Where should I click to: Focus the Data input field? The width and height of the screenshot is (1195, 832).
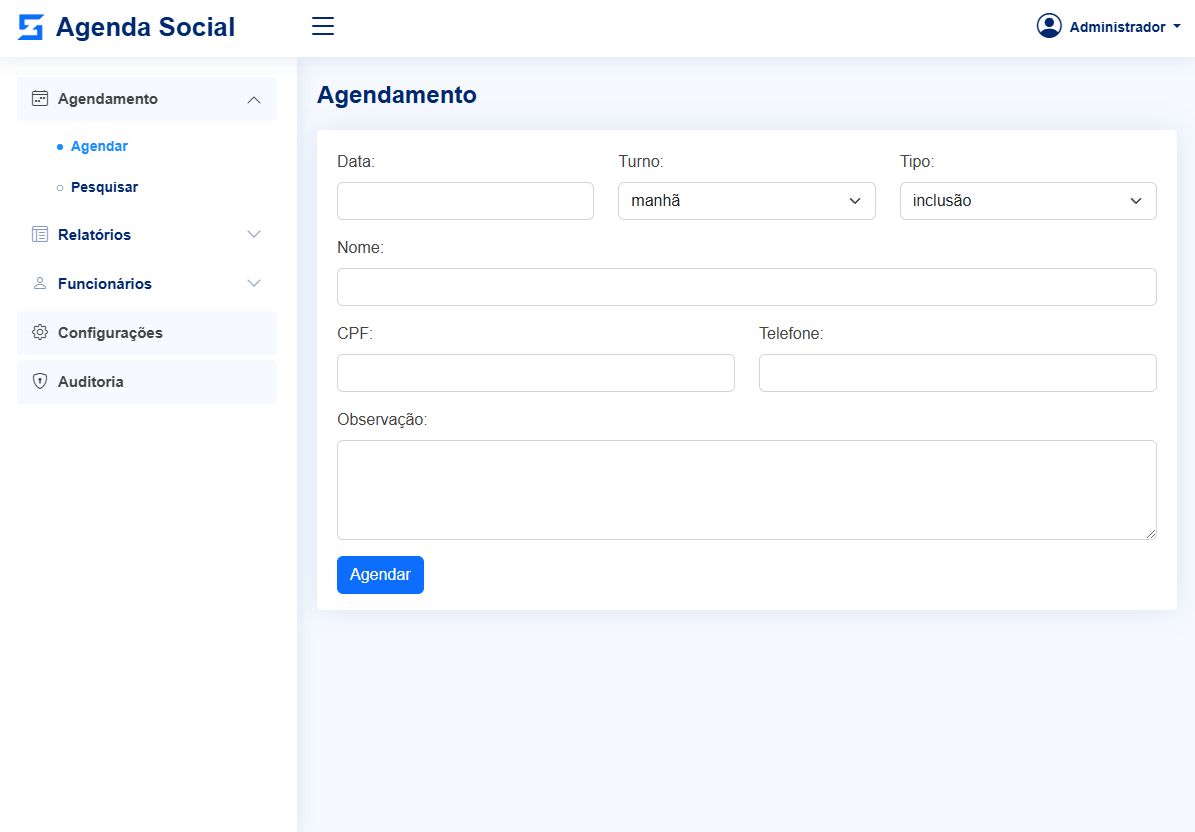tap(465, 201)
